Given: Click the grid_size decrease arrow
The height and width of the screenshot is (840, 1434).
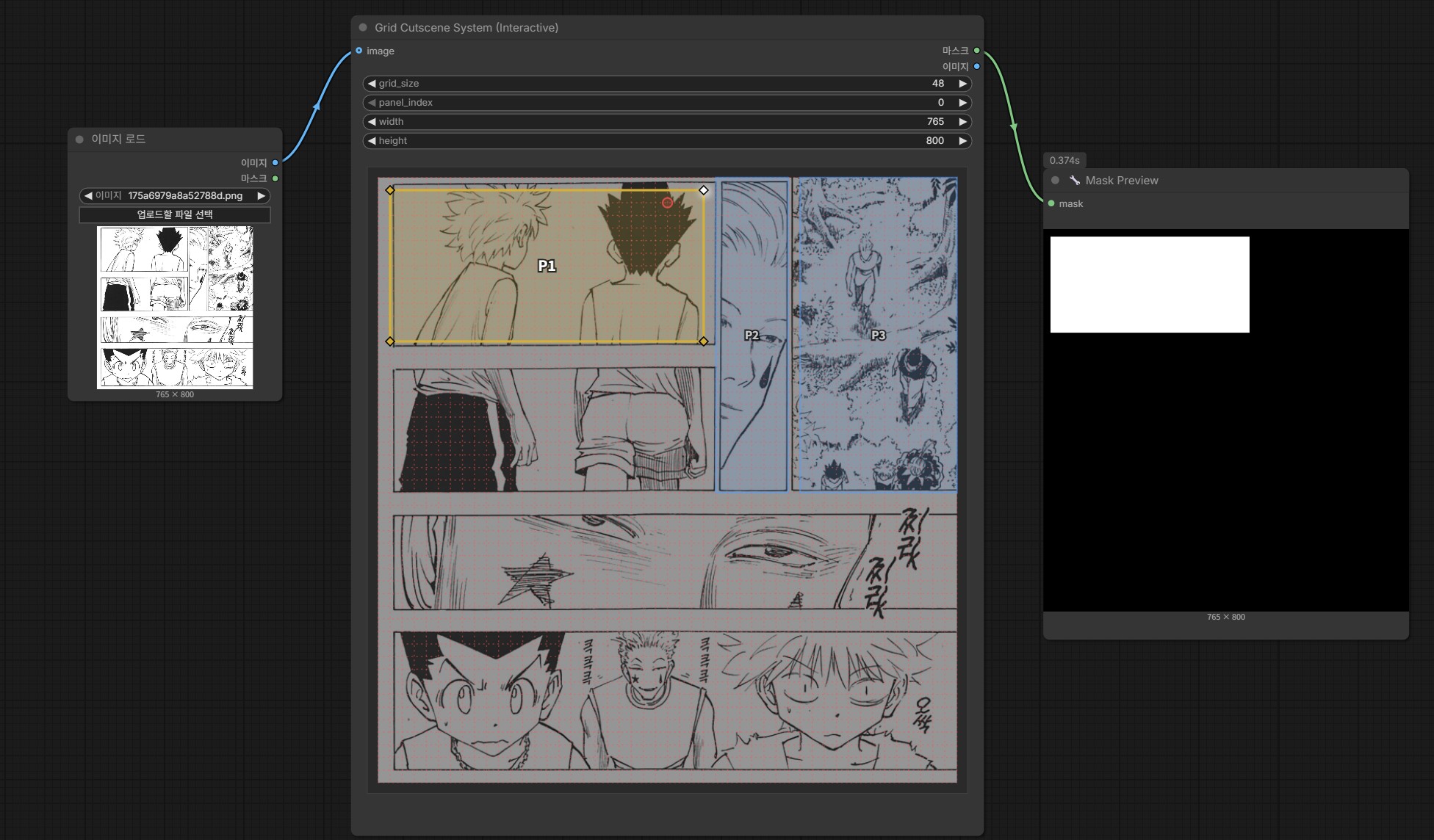Looking at the screenshot, I should (372, 84).
